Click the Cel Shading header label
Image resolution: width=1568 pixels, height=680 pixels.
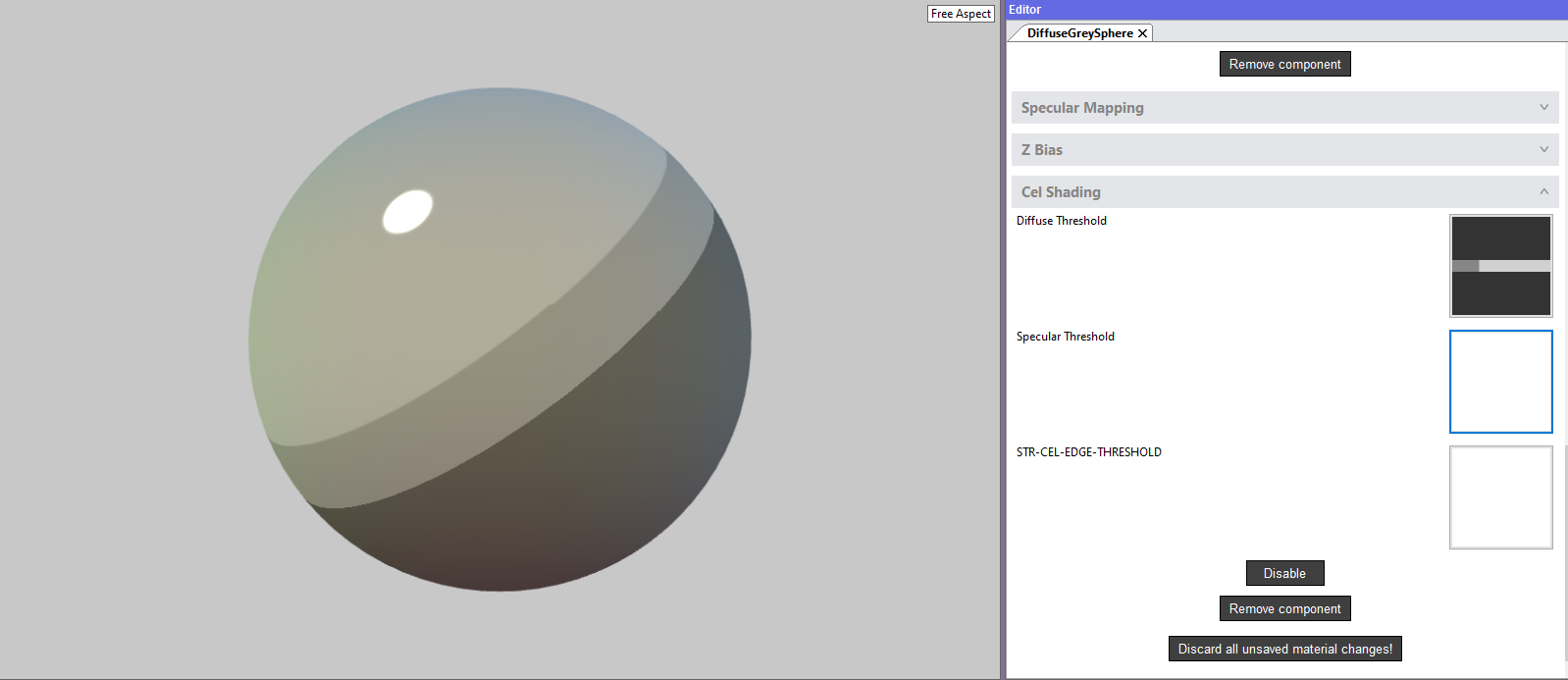coord(1061,192)
